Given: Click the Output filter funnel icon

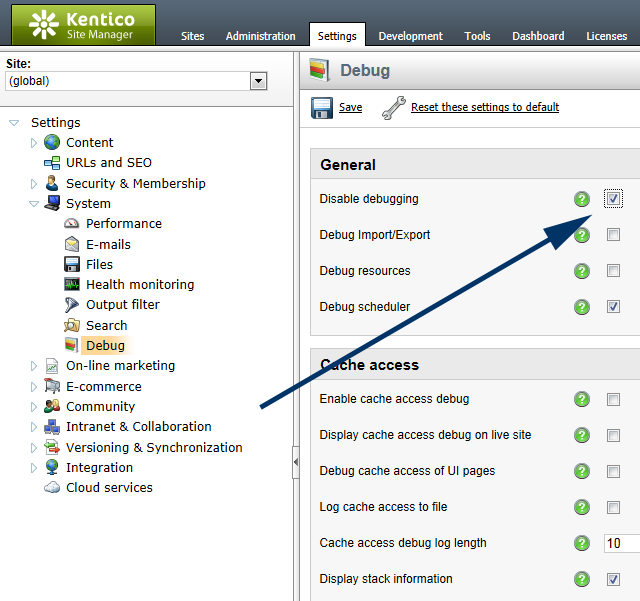Looking at the screenshot, I should (71, 305).
